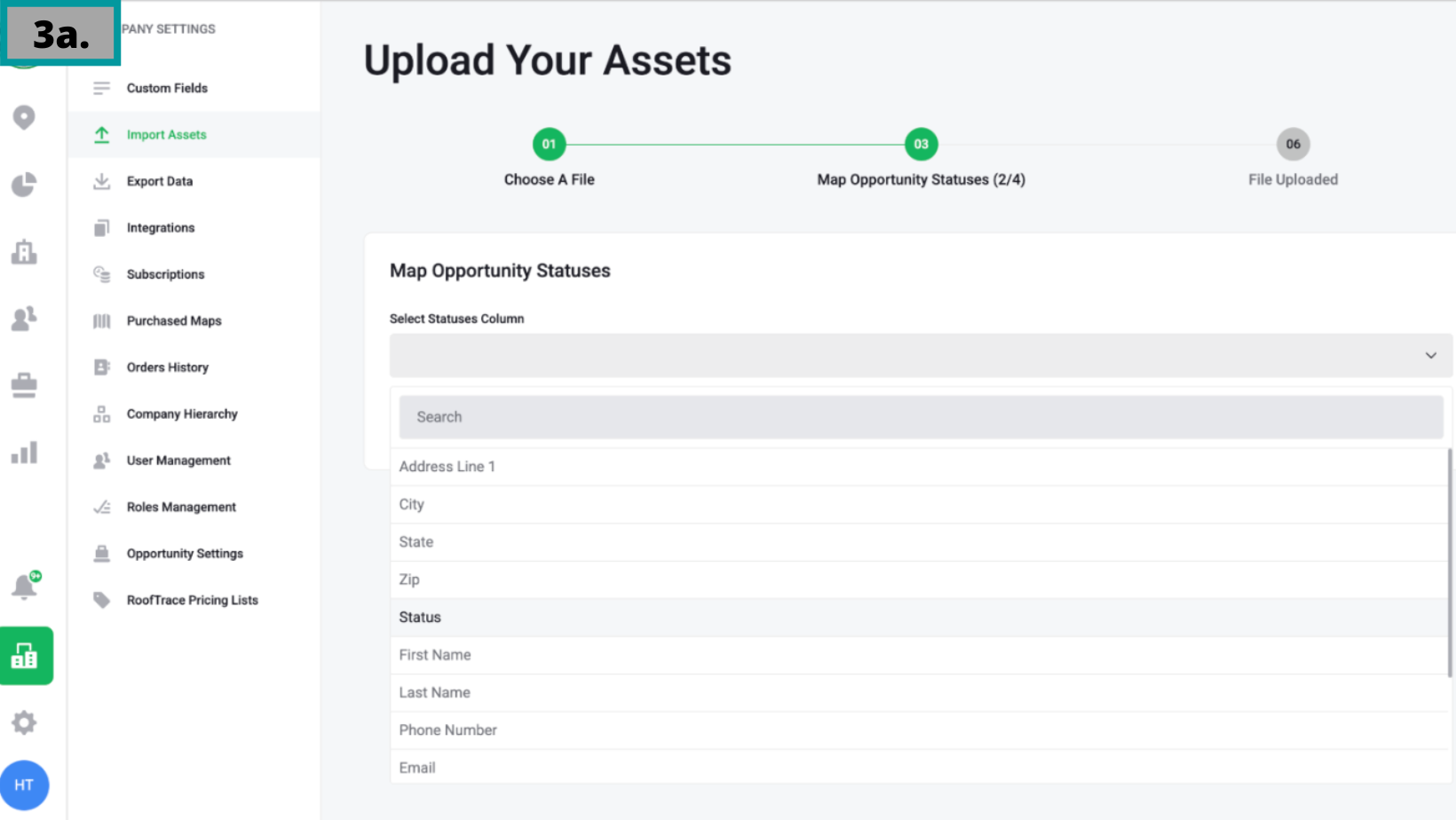The width and height of the screenshot is (1456, 820).
Task: Open the building companies icon in left rail
Action: pos(24,252)
